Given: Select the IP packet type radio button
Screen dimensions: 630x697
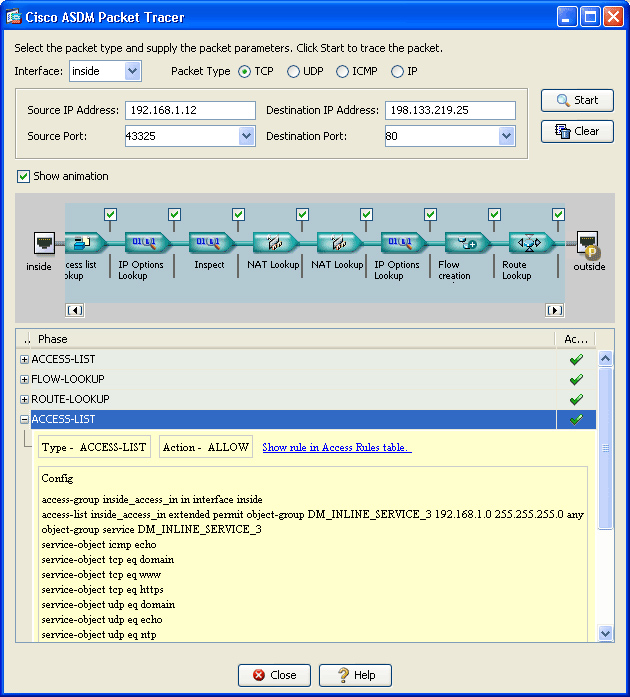Looking at the screenshot, I should click(397, 72).
